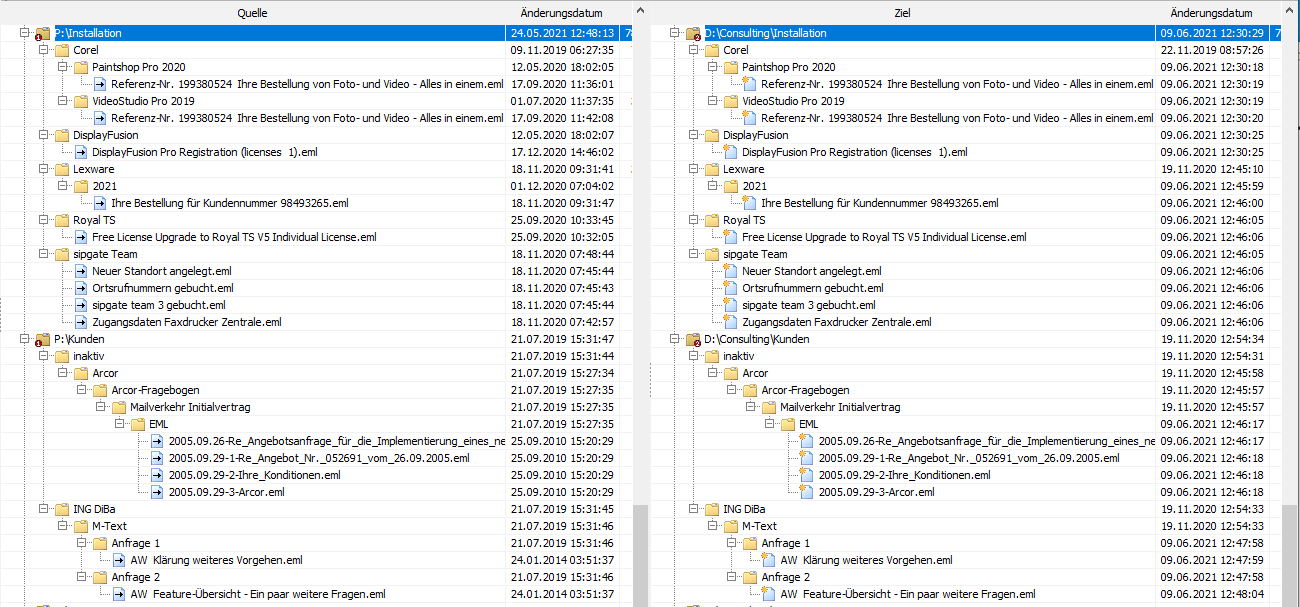Click the EML folder icon in Quelle pane
1300x607 pixels.
point(138,425)
